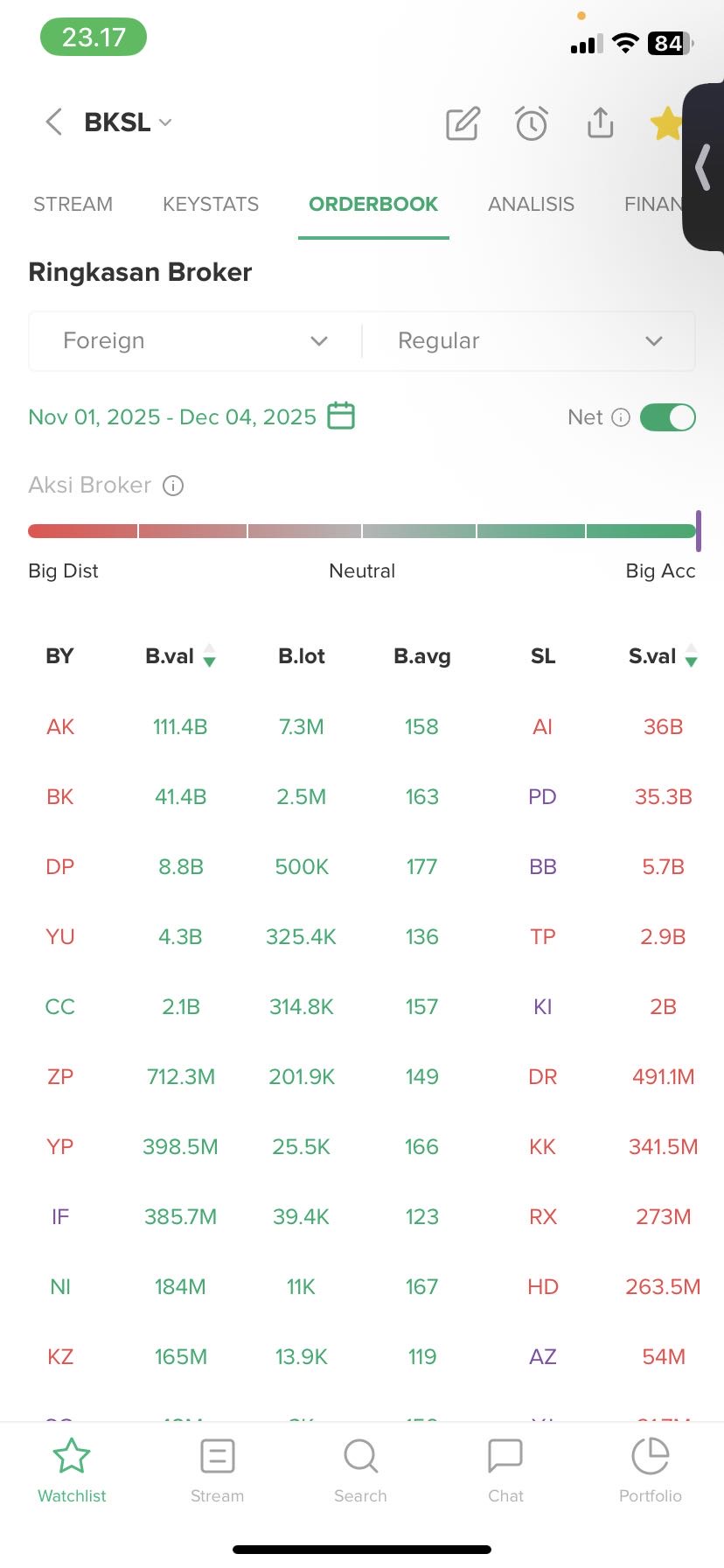Select broker AK in buyer list
This screenshot has width=724, height=1568.
coord(60,727)
